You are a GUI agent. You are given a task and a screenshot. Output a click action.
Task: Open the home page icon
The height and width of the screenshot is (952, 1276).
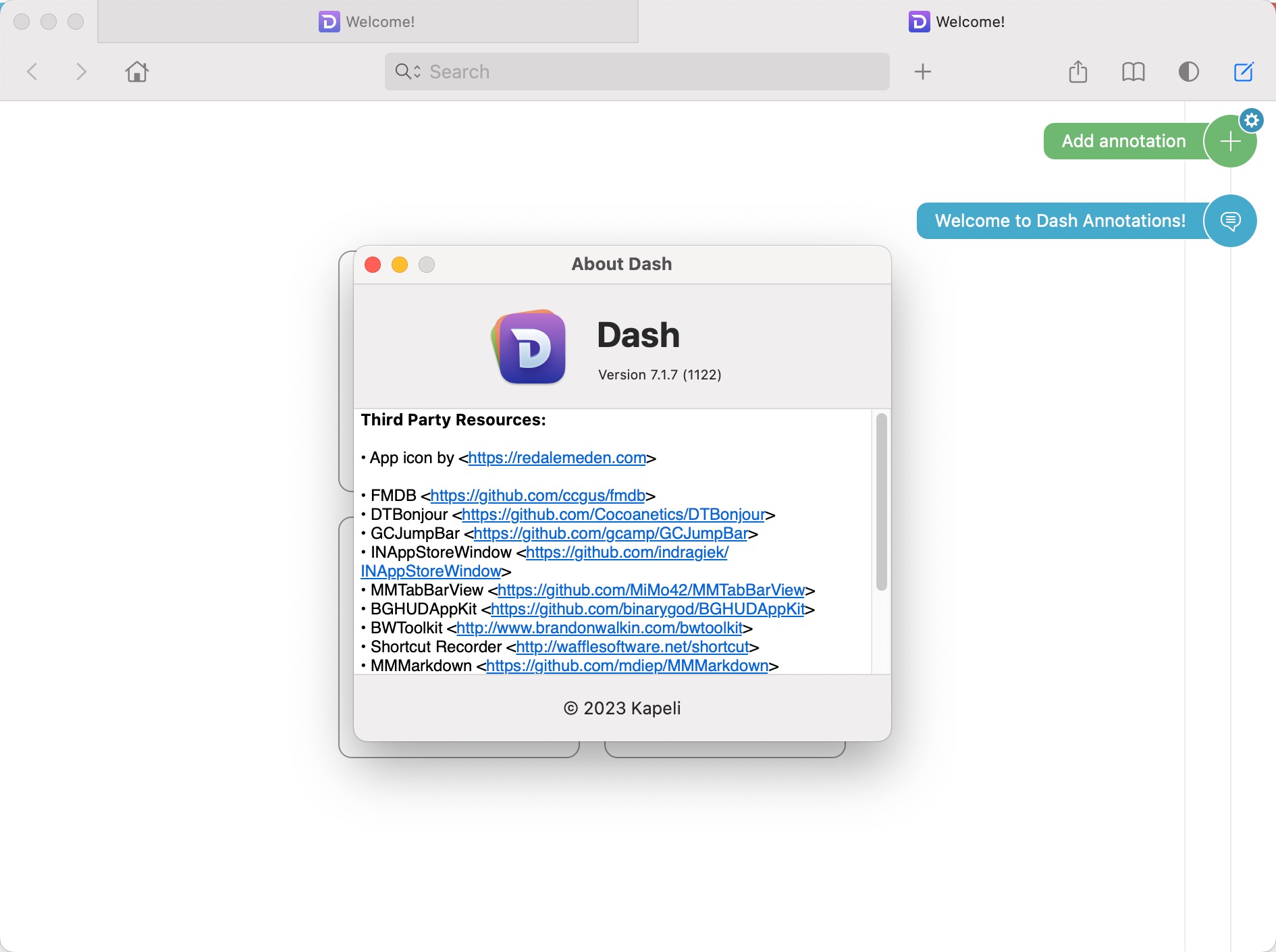pos(137,72)
